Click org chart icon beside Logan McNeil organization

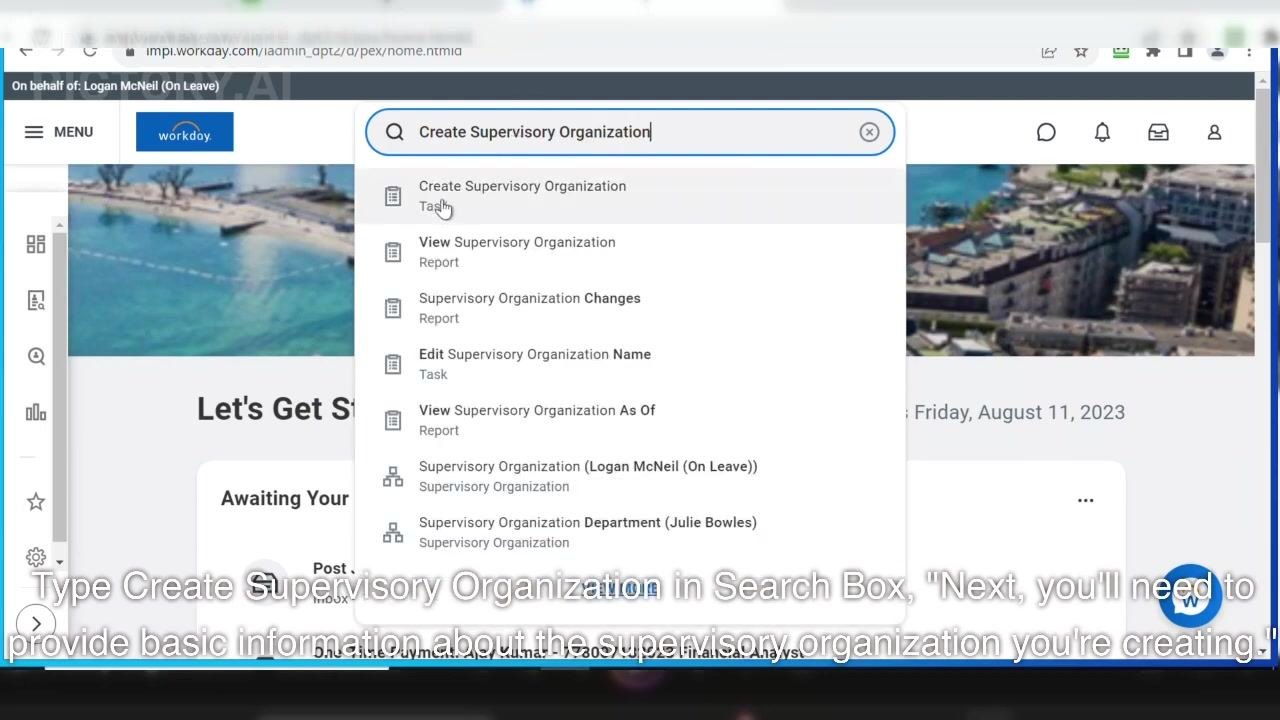click(x=393, y=477)
